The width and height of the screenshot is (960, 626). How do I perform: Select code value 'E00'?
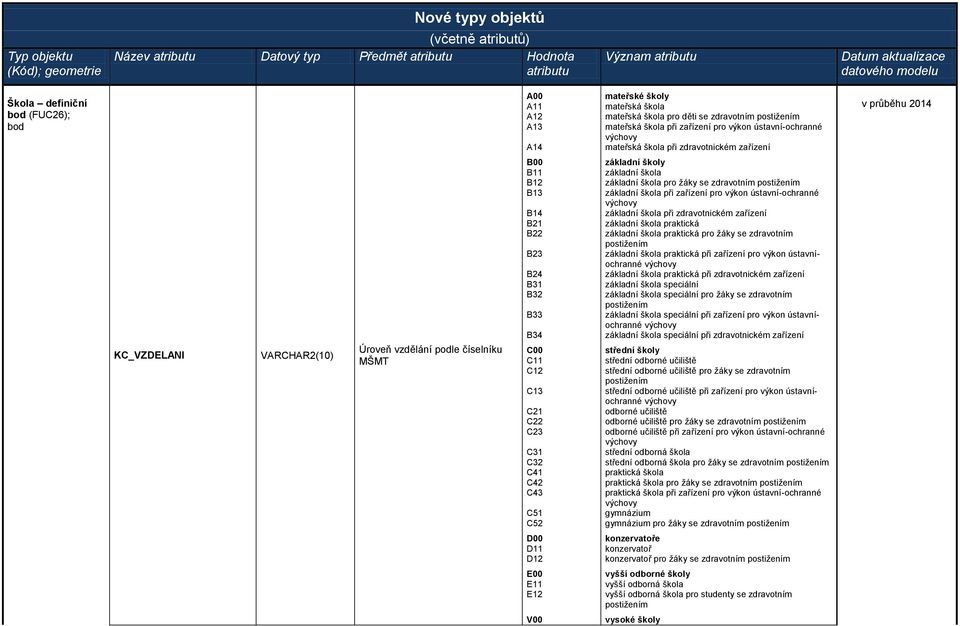[534, 574]
